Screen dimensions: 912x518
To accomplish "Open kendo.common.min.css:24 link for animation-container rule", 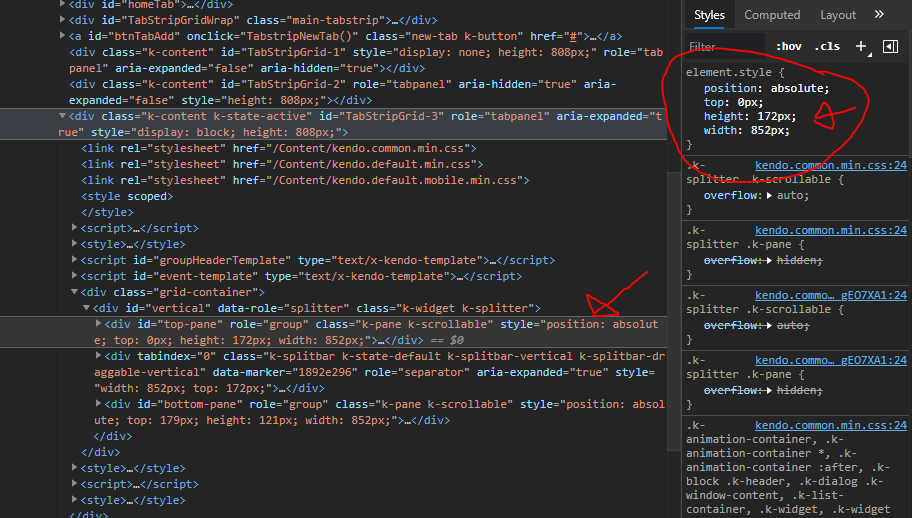I will [831, 426].
